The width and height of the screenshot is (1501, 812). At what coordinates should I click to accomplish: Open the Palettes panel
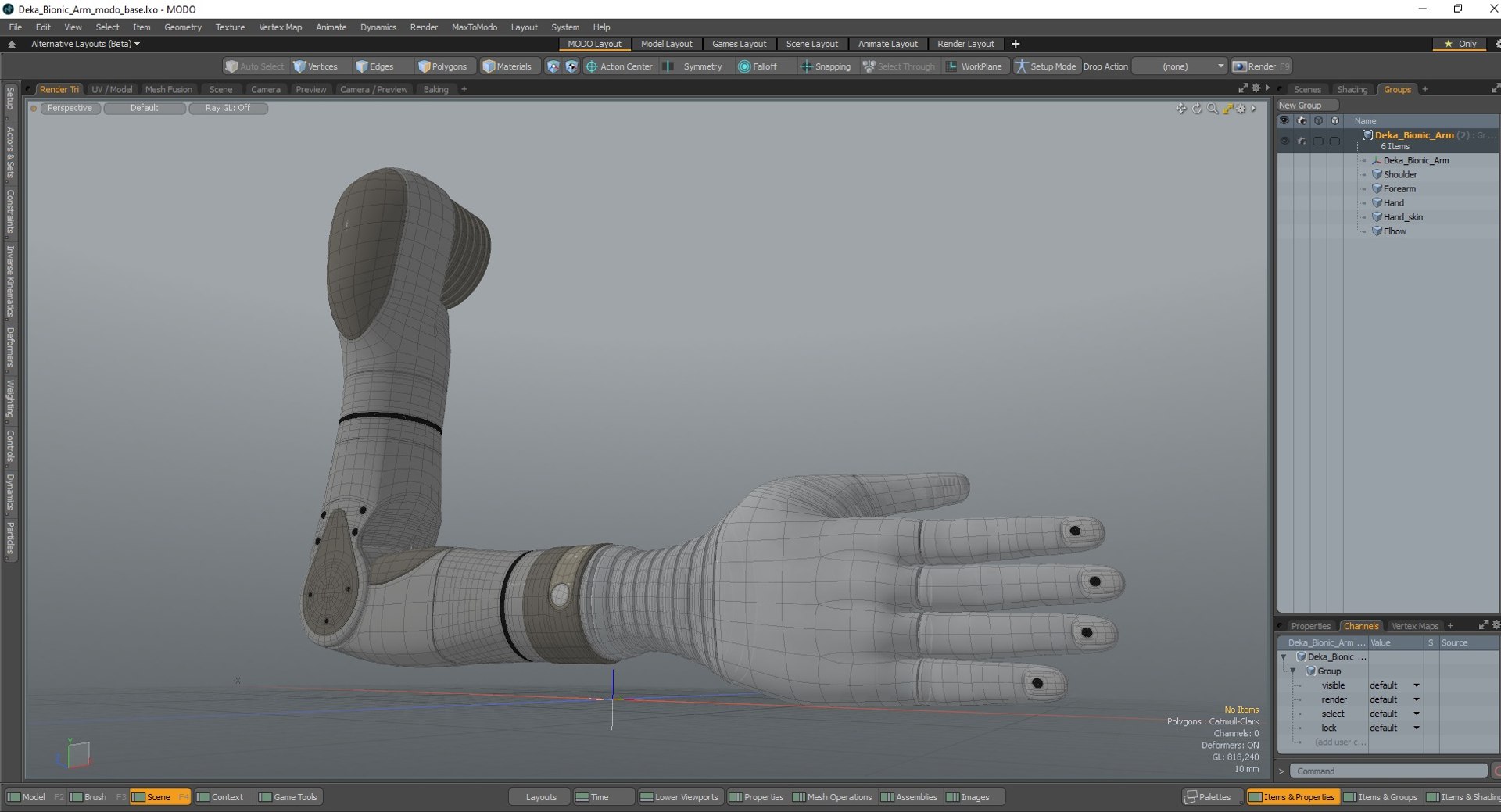(1208, 797)
